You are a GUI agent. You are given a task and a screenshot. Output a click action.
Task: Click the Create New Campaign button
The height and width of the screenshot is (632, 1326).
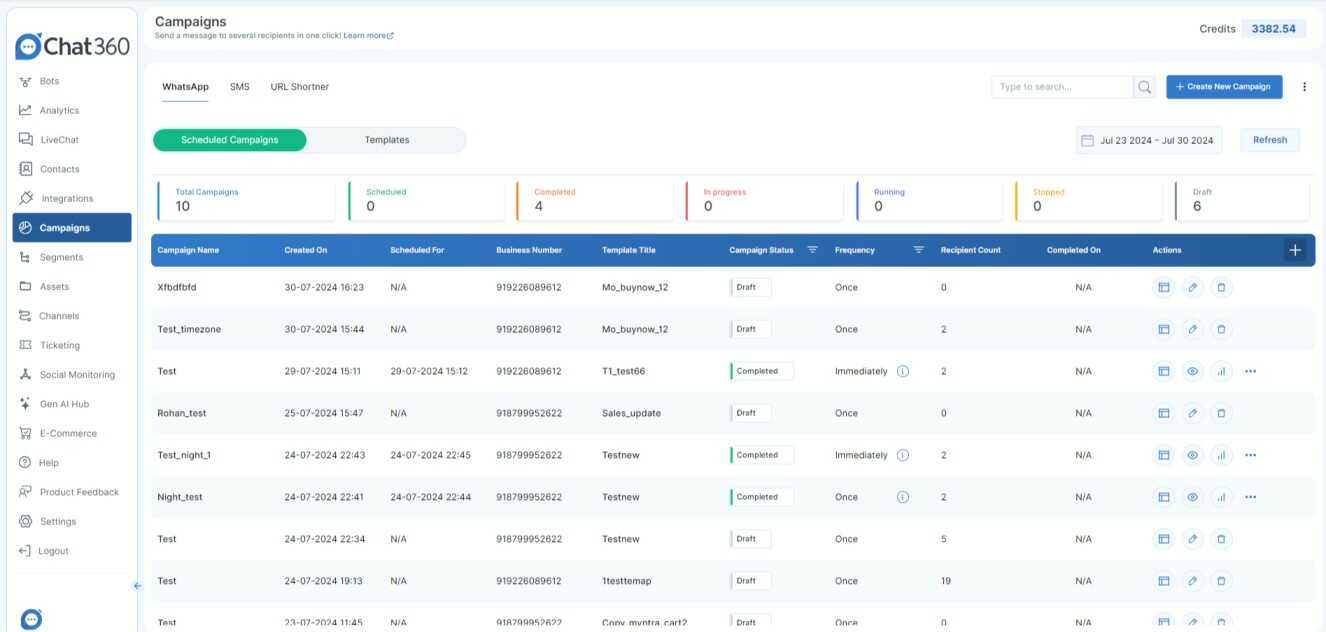click(x=1224, y=87)
